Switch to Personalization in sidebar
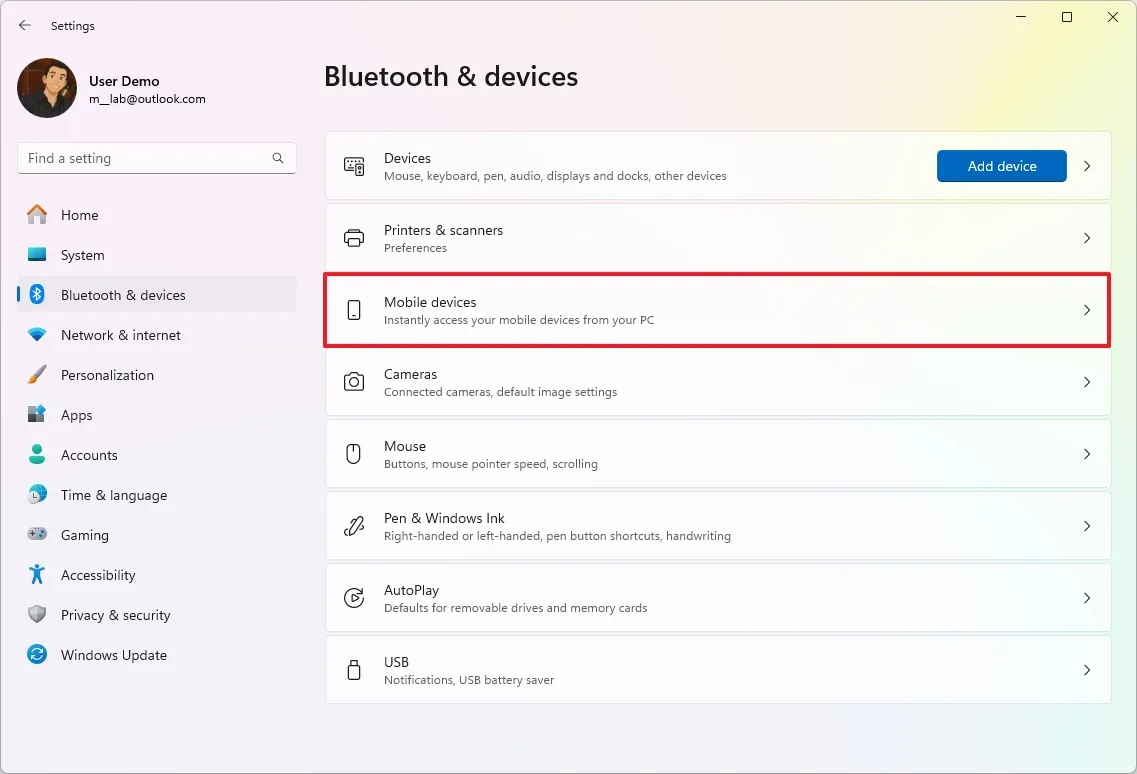Image resolution: width=1137 pixels, height=774 pixels. [37, 375]
